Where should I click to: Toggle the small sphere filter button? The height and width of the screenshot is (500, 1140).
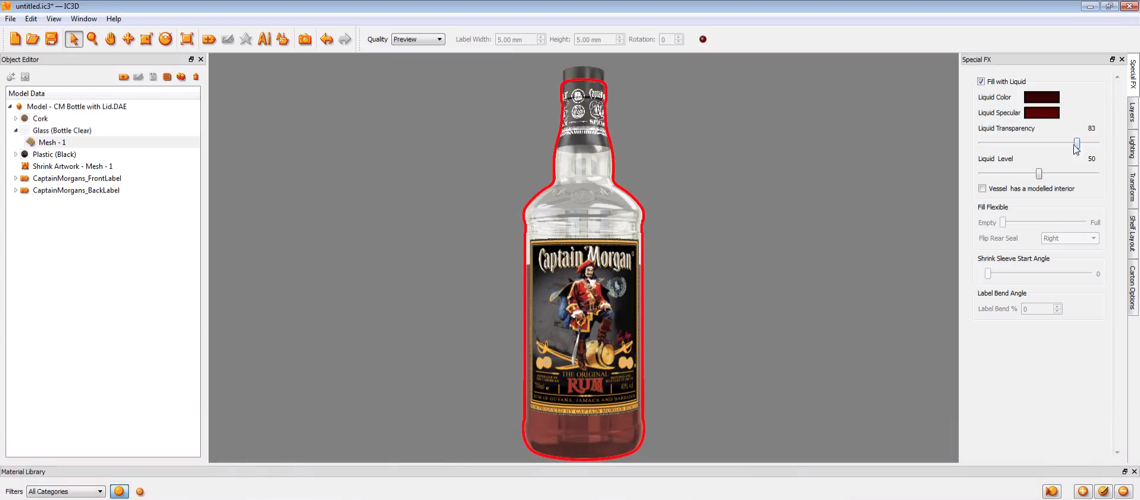click(x=140, y=492)
